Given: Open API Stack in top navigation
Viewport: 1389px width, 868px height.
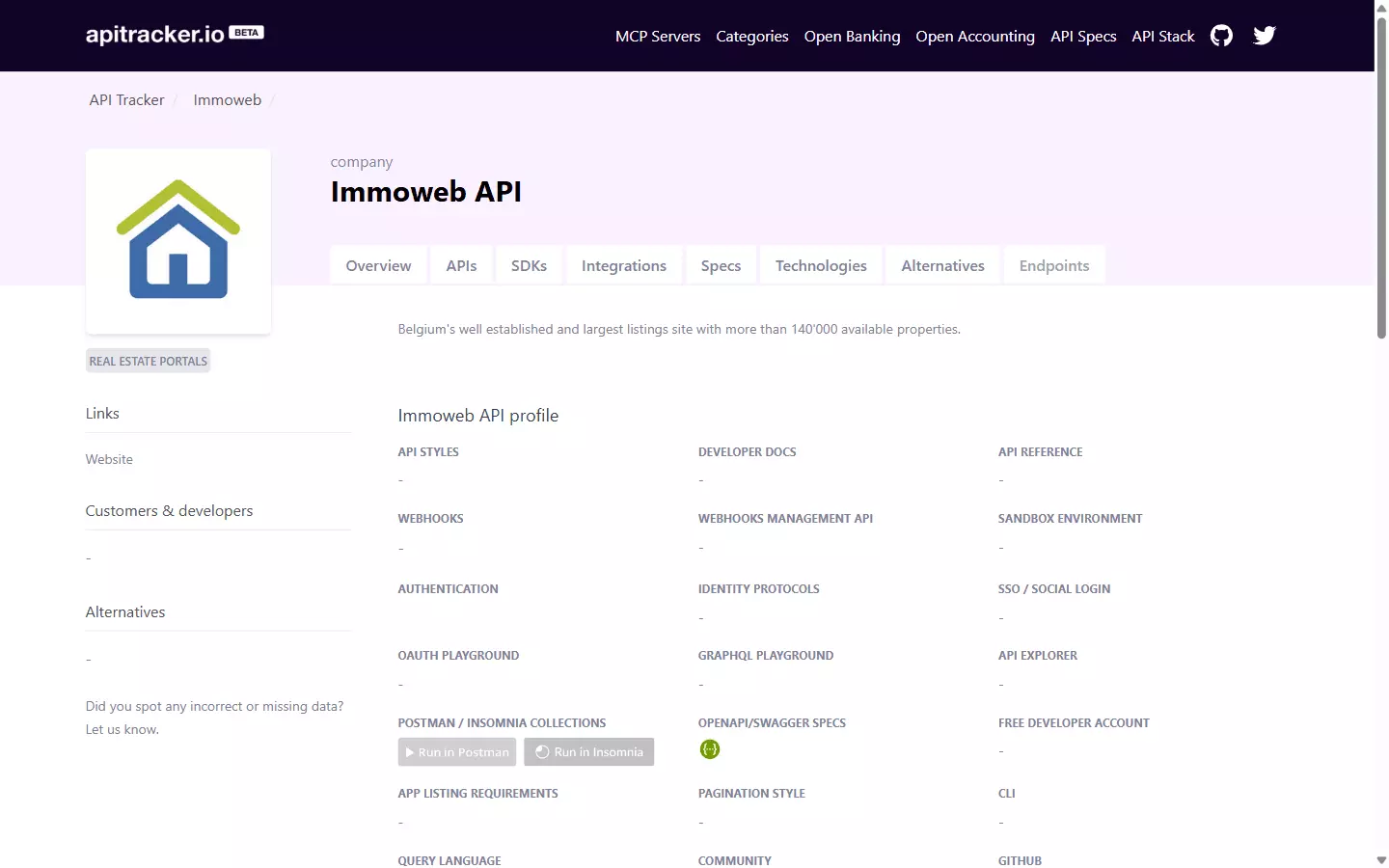Looking at the screenshot, I should click(1163, 36).
